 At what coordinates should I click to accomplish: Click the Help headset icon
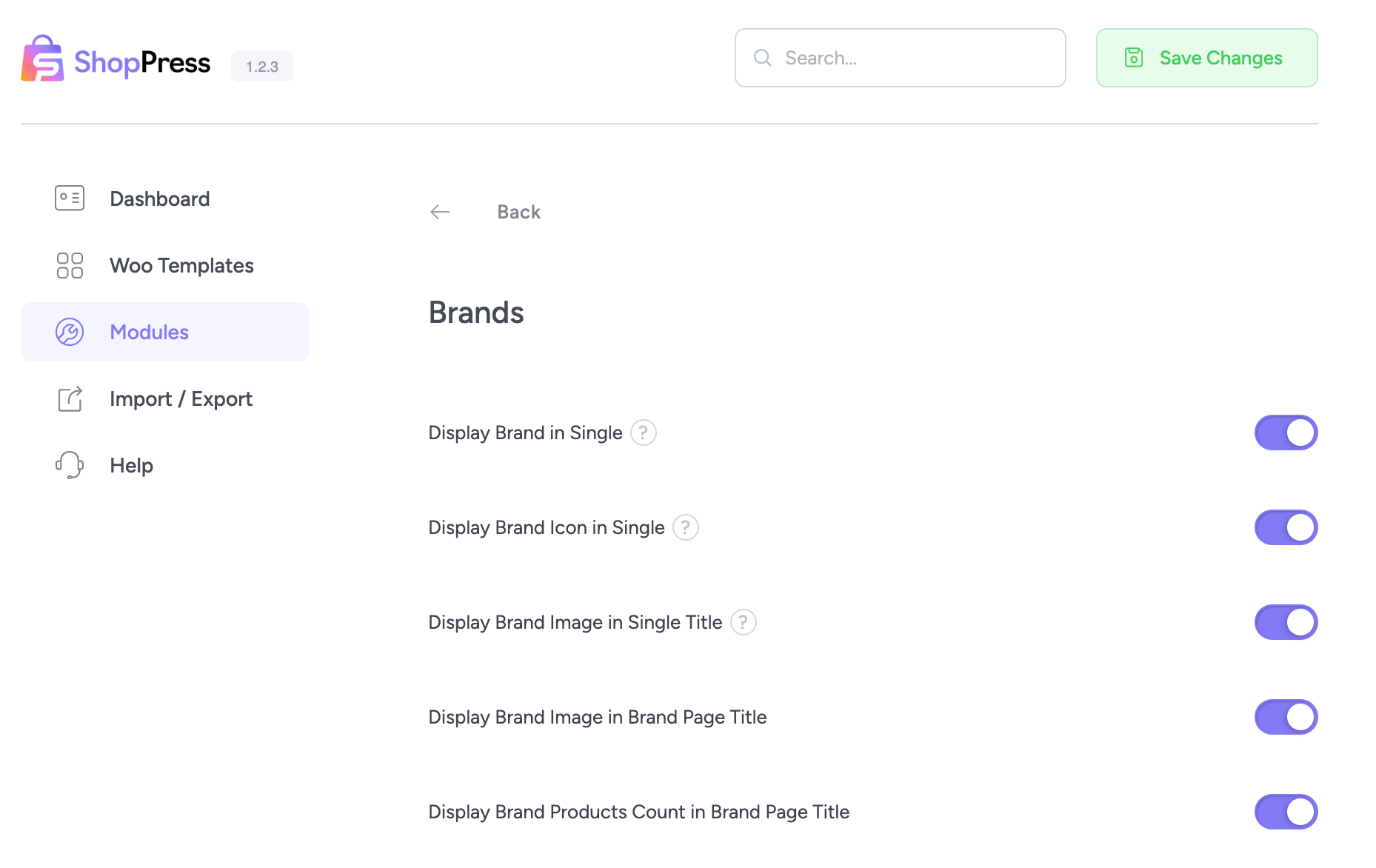pos(70,465)
